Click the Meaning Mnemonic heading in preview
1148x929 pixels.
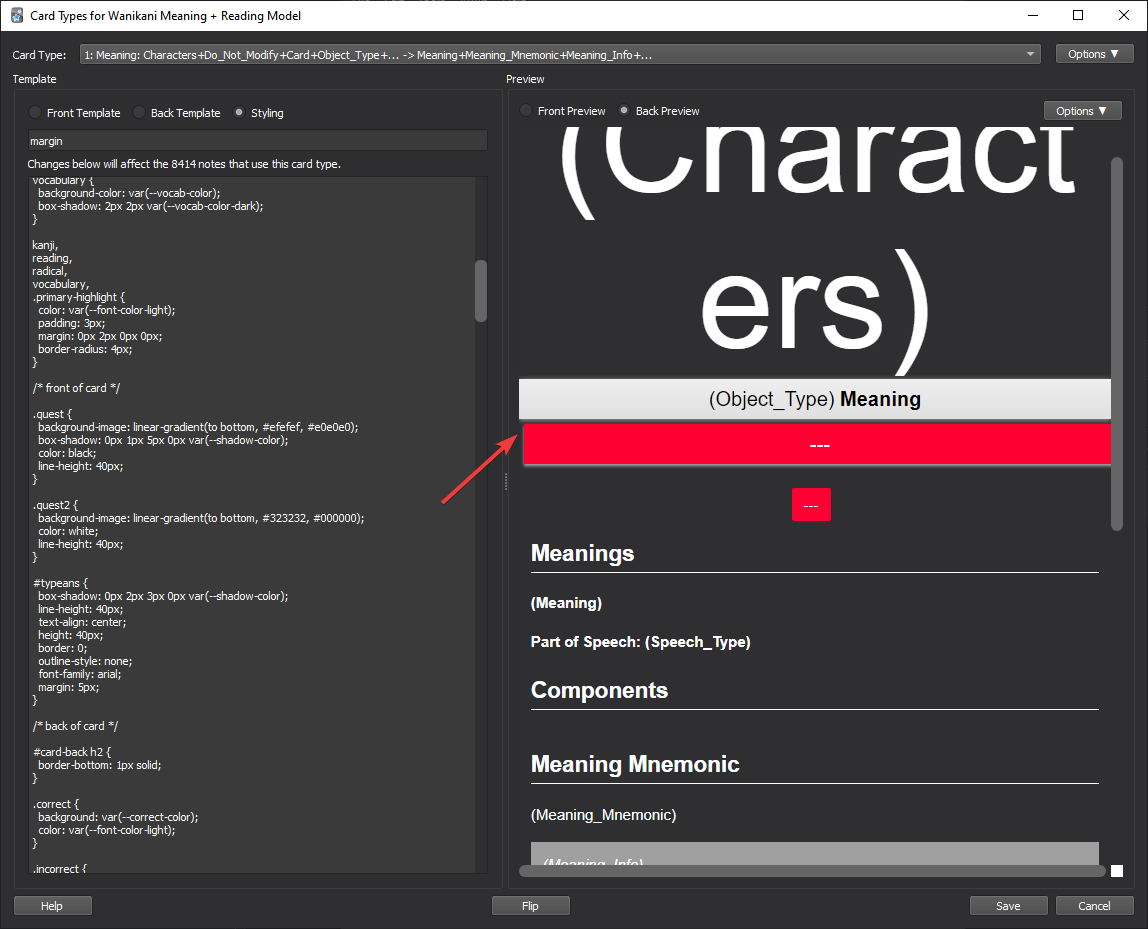click(x=635, y=764)
